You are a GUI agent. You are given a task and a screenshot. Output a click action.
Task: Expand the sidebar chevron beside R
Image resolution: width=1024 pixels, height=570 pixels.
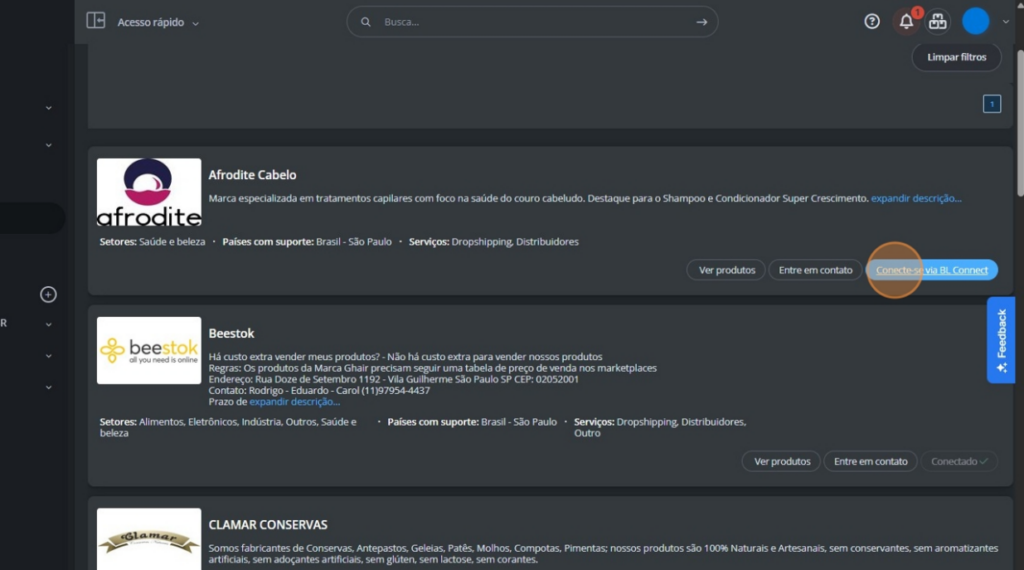48,324
